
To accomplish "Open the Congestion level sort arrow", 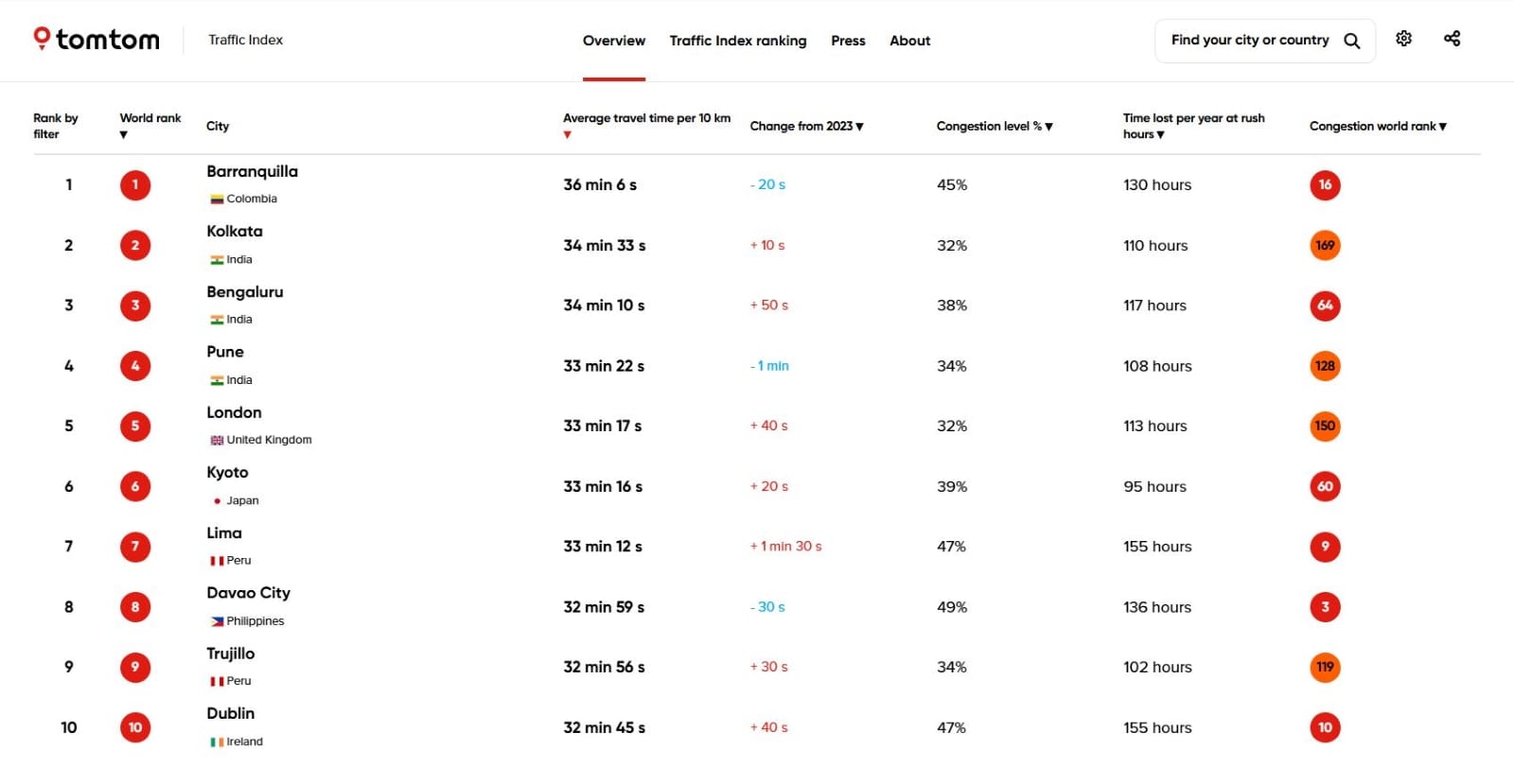I will (x=993, y=126).
